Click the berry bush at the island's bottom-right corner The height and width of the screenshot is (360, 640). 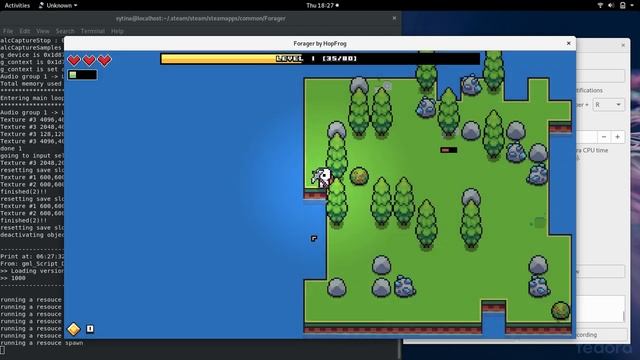click(560, 310)
